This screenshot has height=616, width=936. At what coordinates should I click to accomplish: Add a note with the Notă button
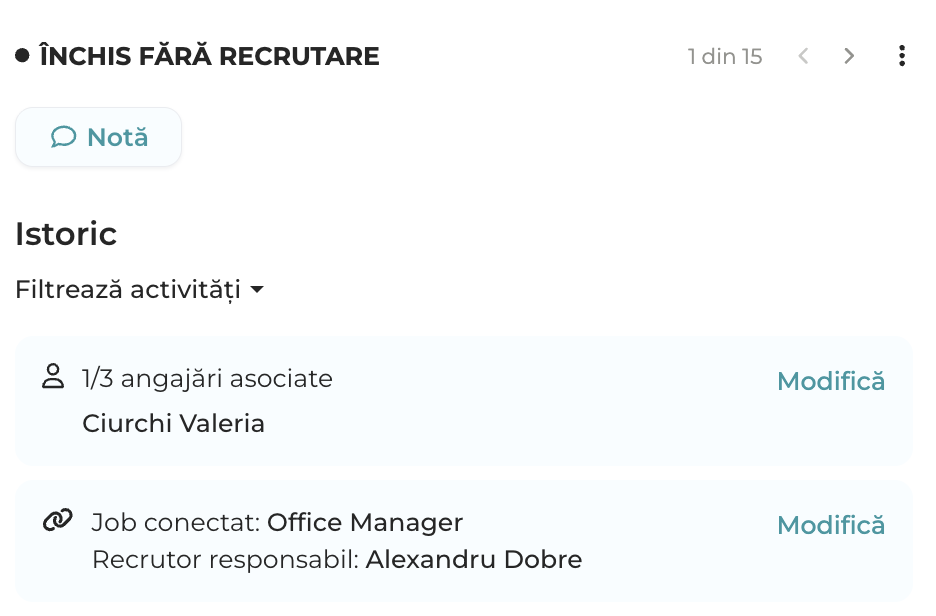[98, 137]
